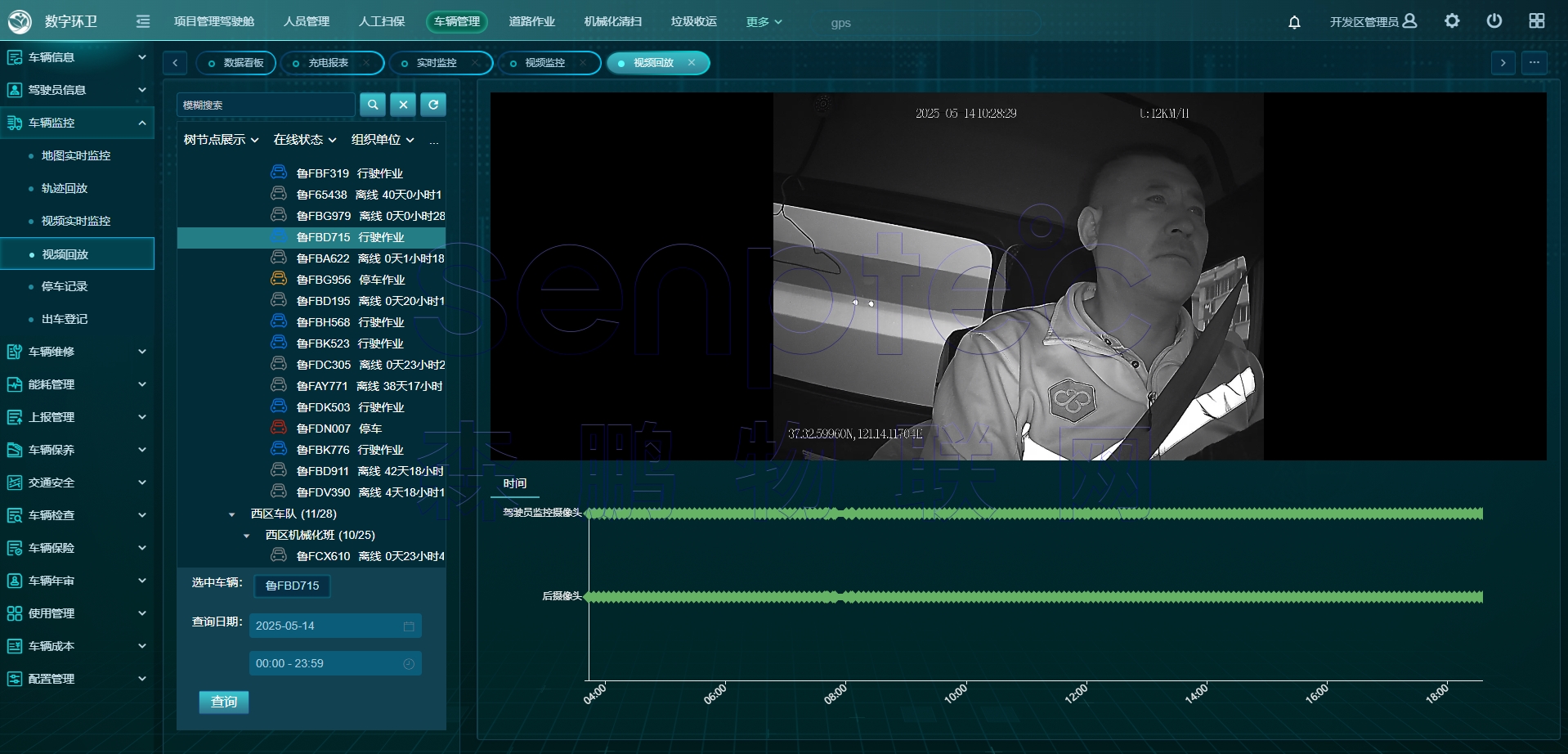Expand the 车辆信息 sidebar menu
This screenshot has width=1568, height=754.
click(77, 57)
